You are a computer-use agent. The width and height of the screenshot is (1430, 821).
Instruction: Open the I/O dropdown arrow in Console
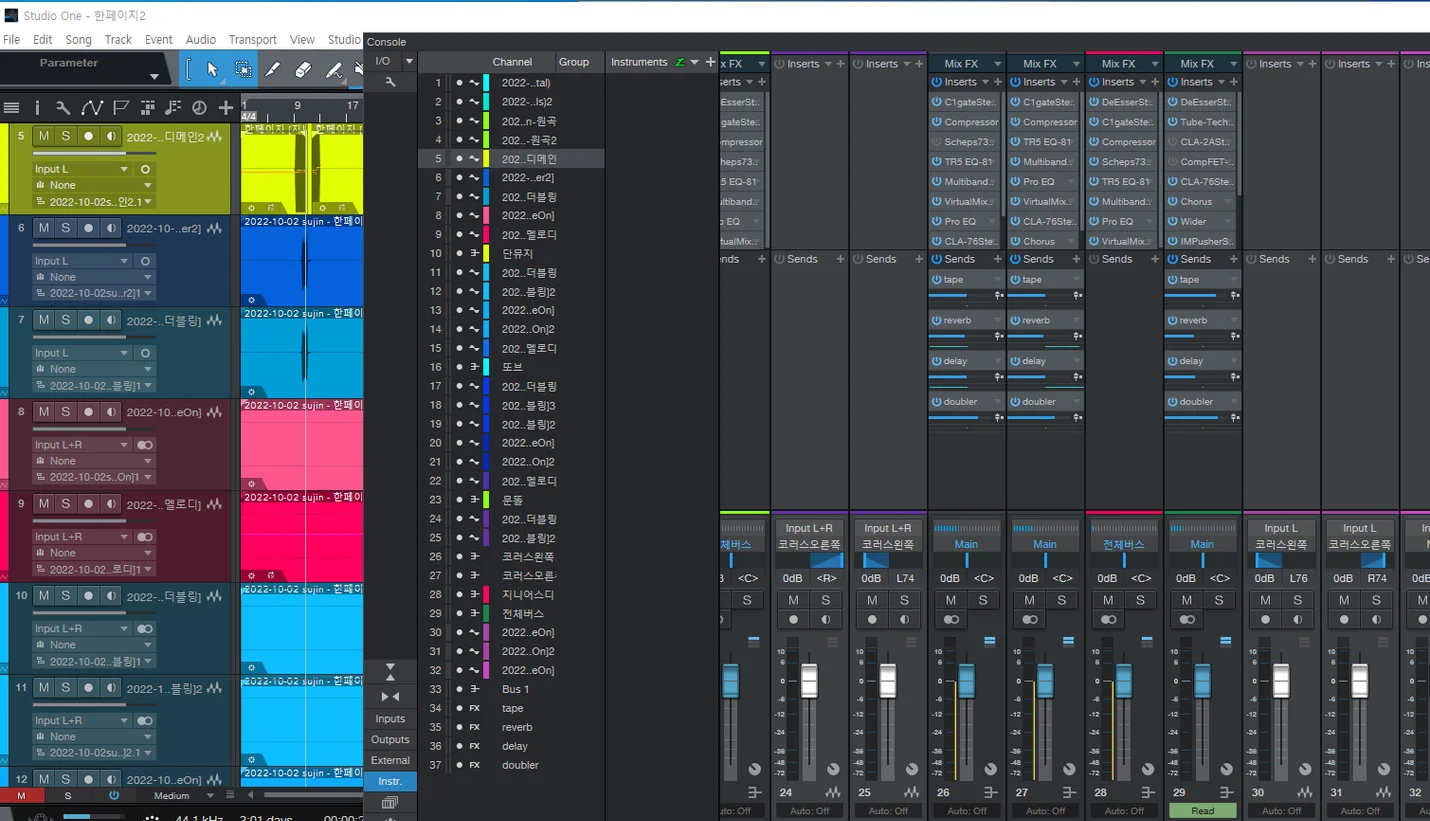(408, 62)
